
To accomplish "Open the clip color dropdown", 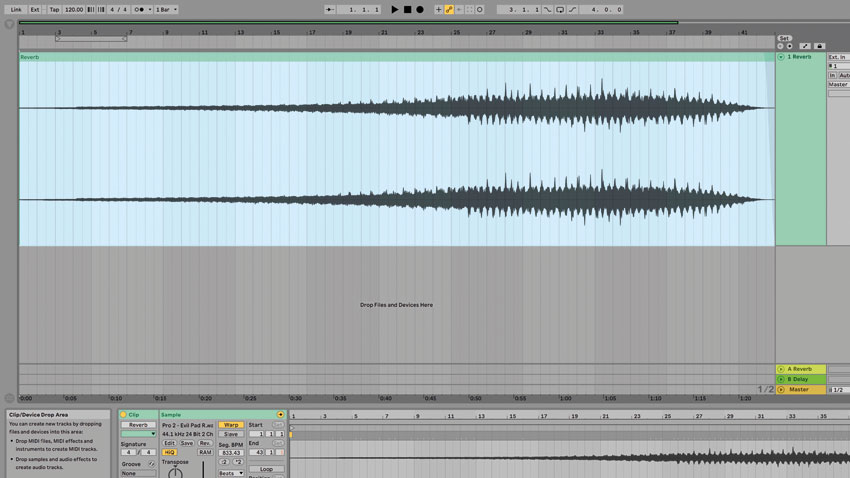I will (x=138, y=434).
